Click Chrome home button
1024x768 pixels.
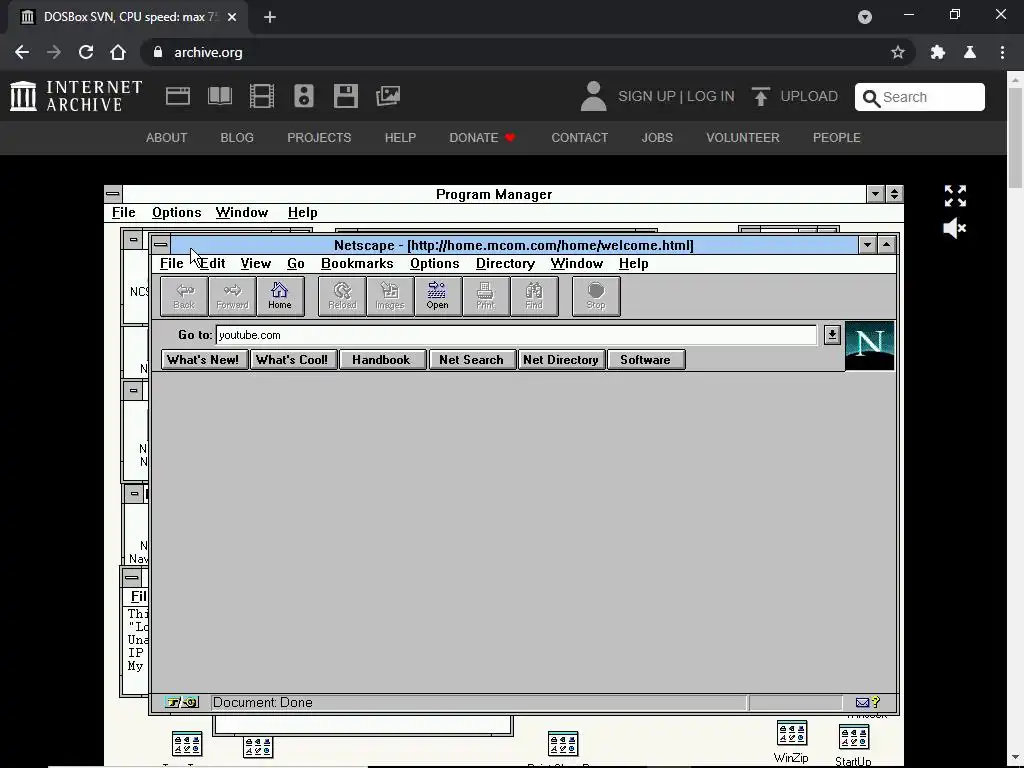tap(118, 52)
